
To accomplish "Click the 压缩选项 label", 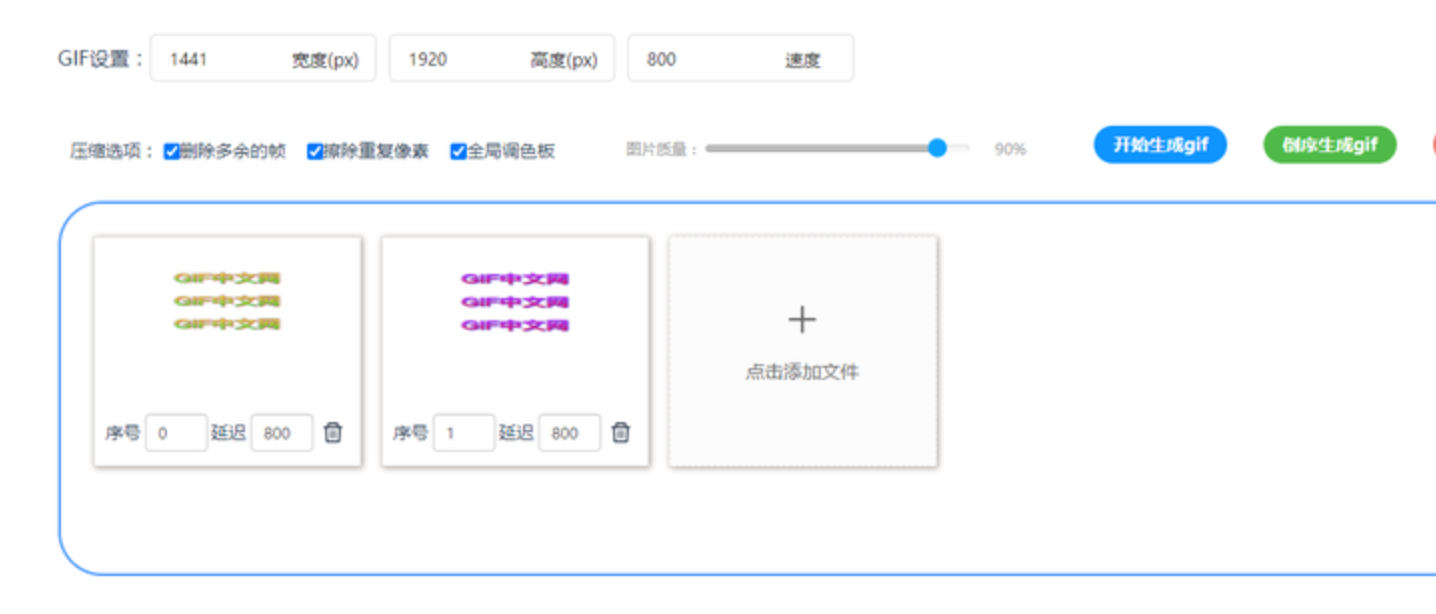I will click(x=113, y=152).
